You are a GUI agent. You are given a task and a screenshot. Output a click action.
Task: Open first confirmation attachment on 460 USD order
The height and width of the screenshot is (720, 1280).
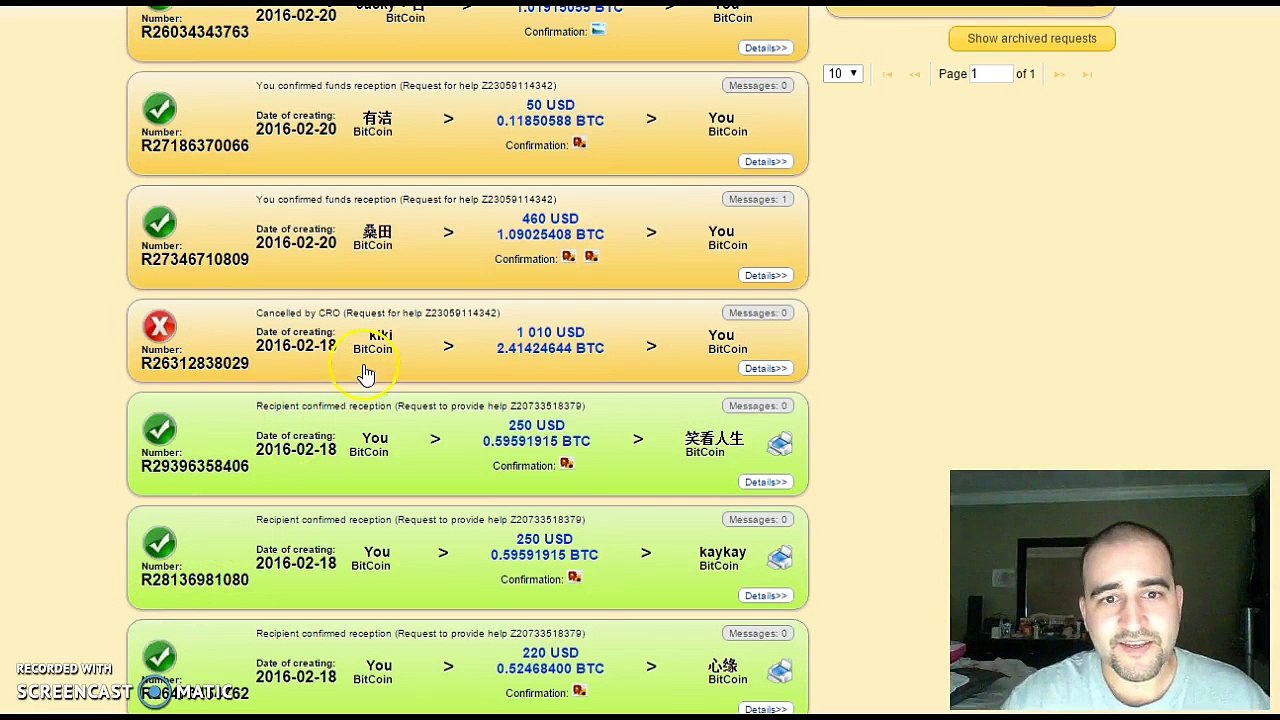pos(569,257)
